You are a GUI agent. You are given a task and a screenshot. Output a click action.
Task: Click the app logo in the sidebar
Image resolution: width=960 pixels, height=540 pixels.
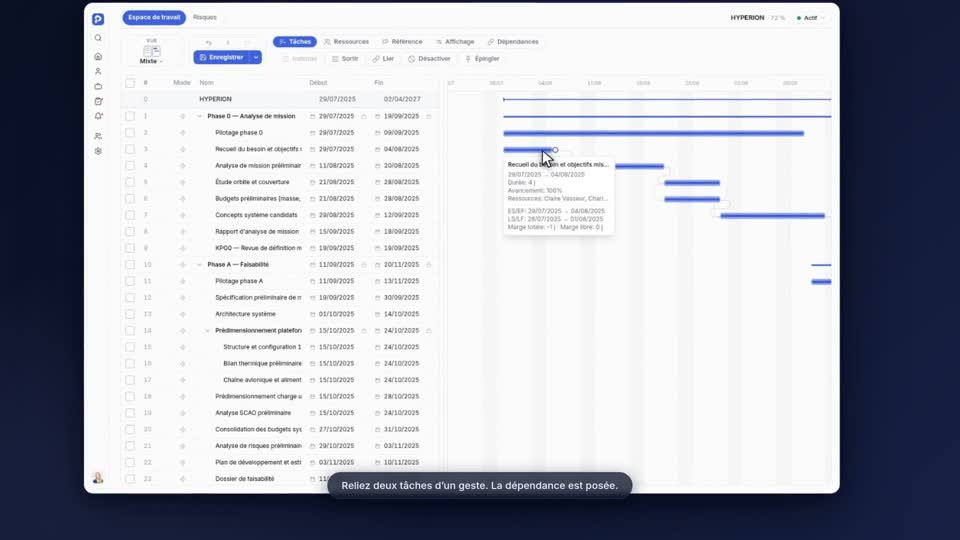coord(98,19)
